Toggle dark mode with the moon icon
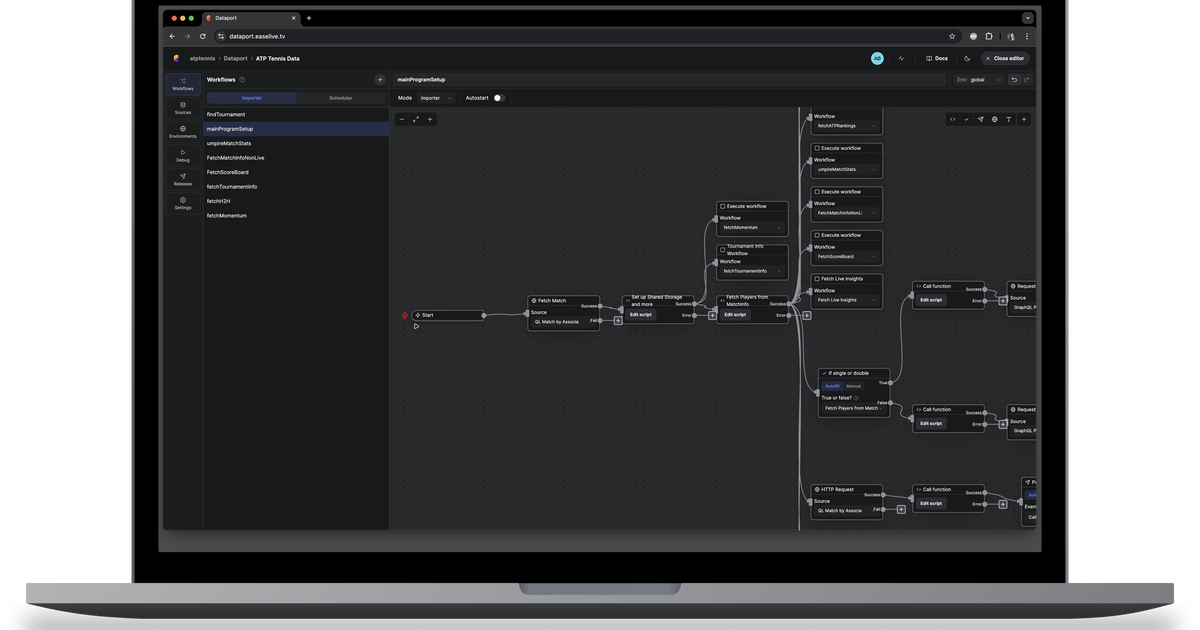The image size is (1200, 630). pyautogui.click(x=967, y=59)
